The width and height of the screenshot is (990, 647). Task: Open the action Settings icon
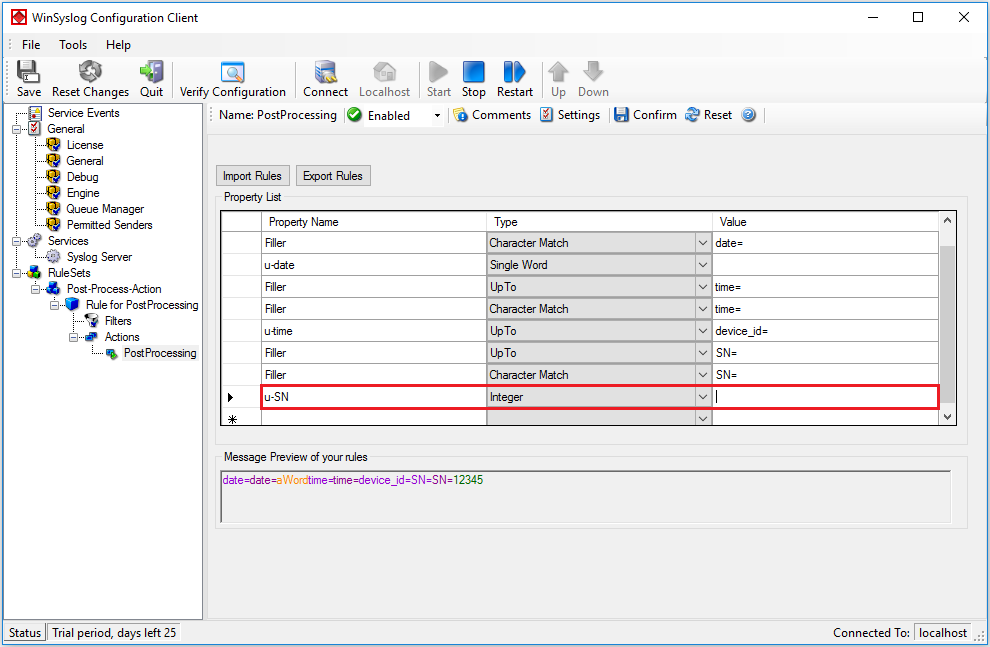coord(570,115)
